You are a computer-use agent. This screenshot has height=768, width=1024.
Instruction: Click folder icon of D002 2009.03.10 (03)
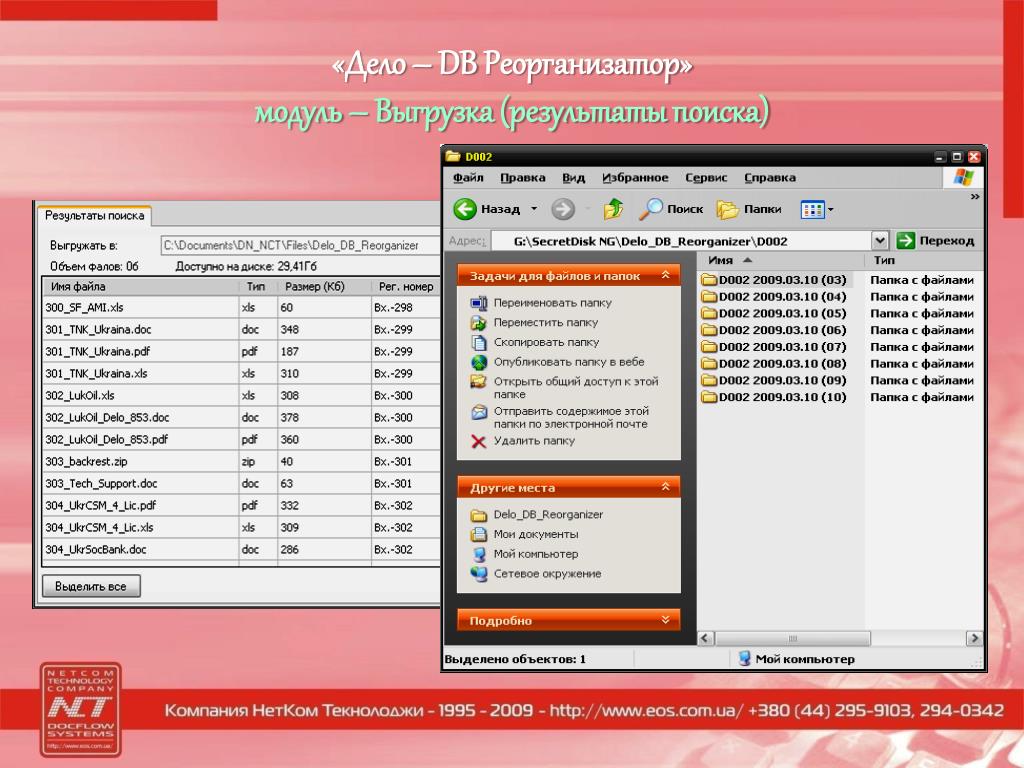coord(709,280)
